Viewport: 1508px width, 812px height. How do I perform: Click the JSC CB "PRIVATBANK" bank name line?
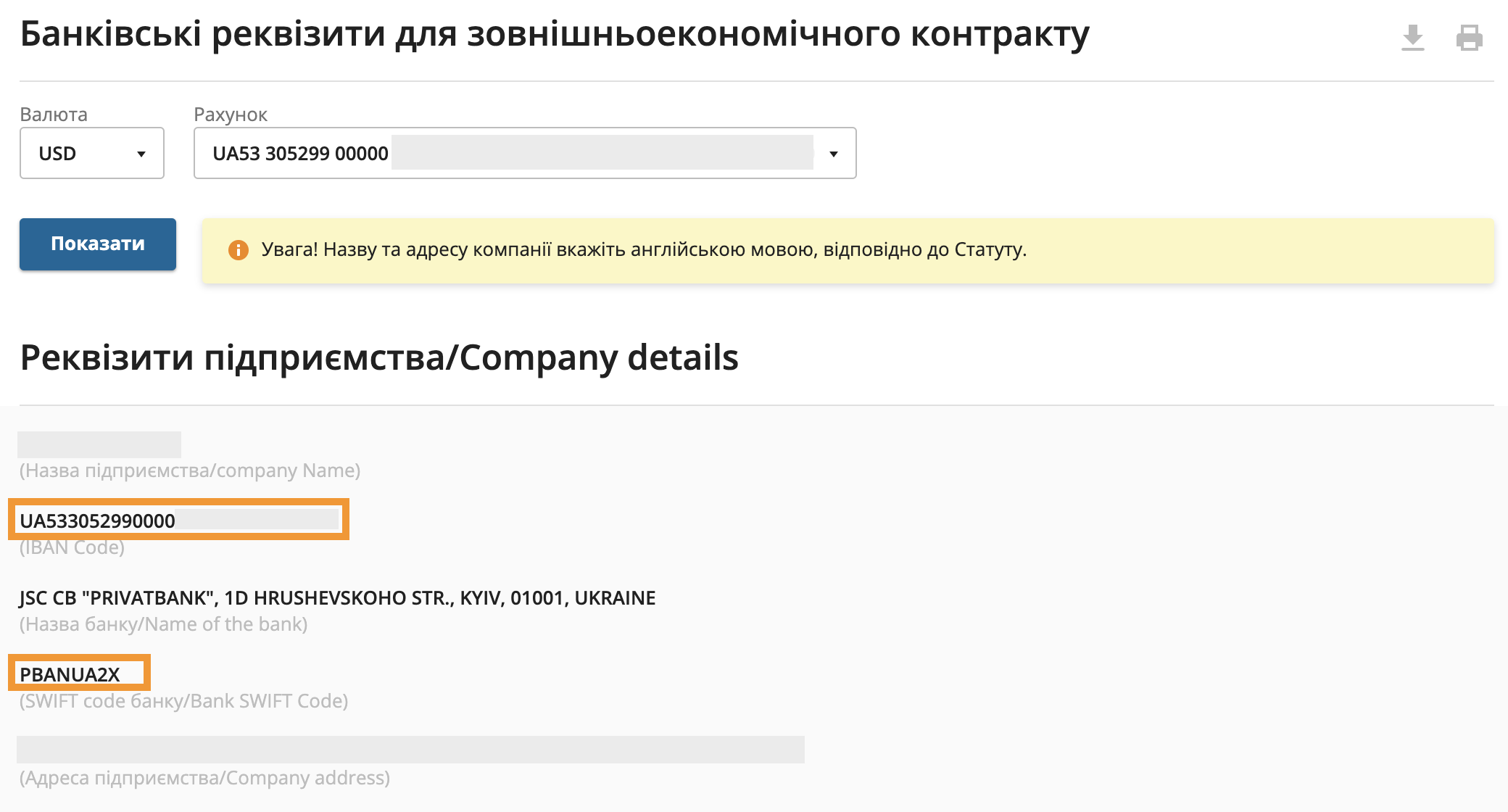coord(337,598)
